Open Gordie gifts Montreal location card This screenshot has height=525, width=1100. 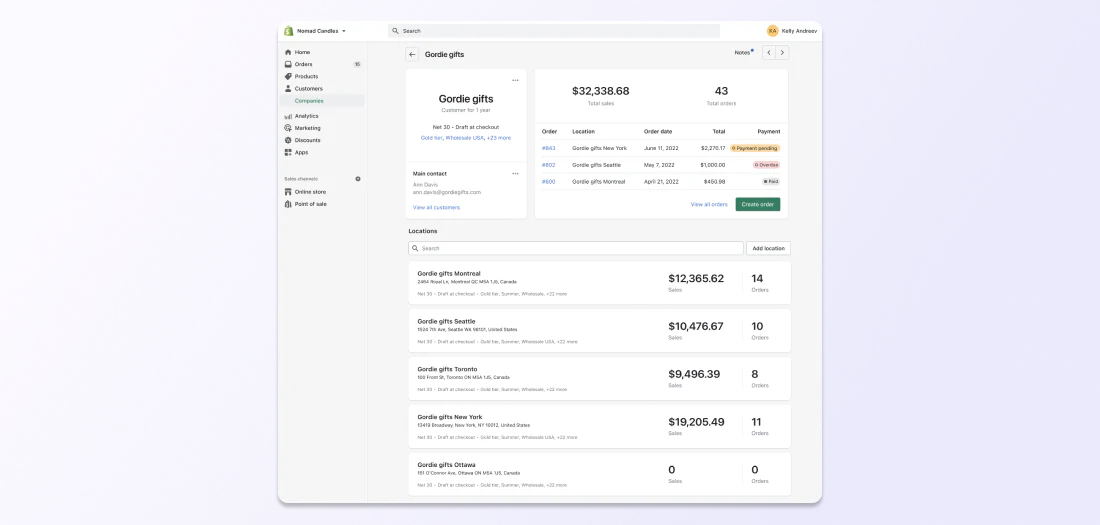(599, 283)
